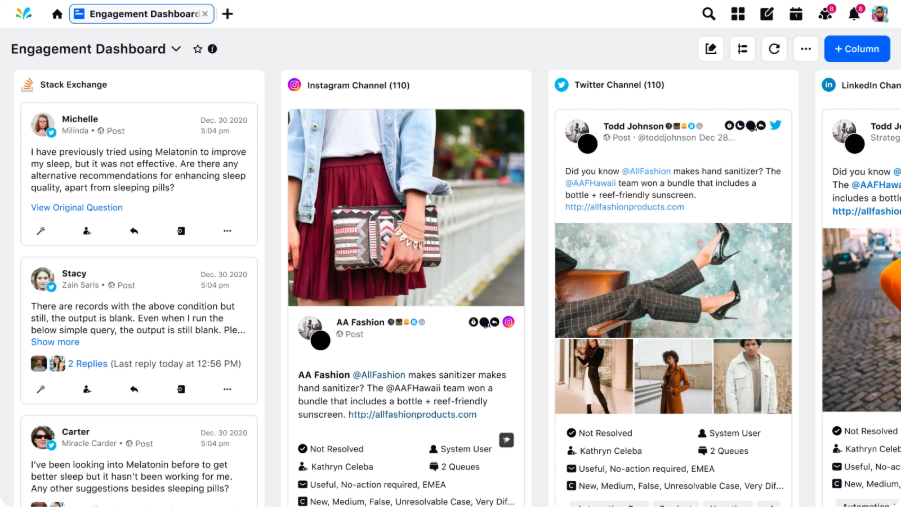Click @AAFHawaii mention in Twitter post
901x507 pixels.
590,183
